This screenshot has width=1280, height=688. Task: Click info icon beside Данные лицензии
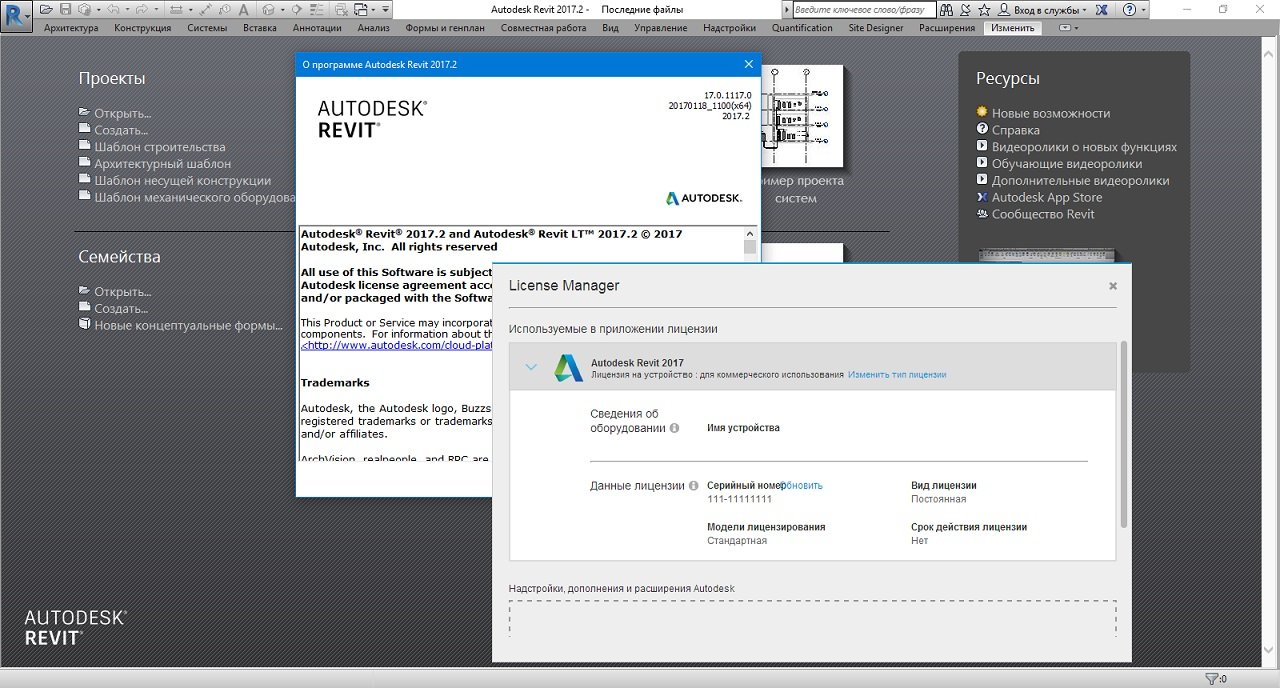693,486
